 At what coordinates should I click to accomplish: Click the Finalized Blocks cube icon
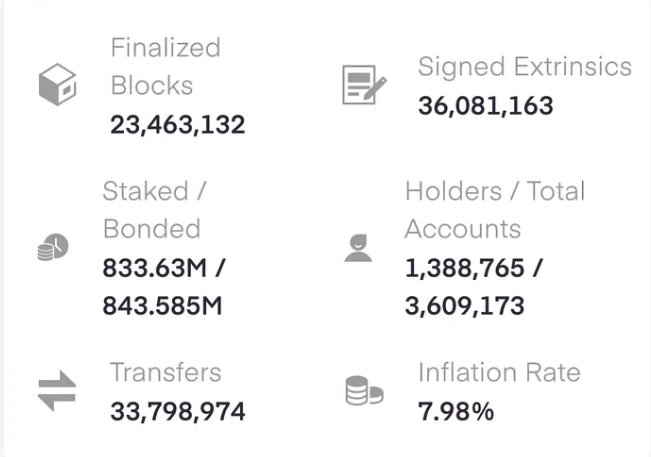tap(57, 84)
